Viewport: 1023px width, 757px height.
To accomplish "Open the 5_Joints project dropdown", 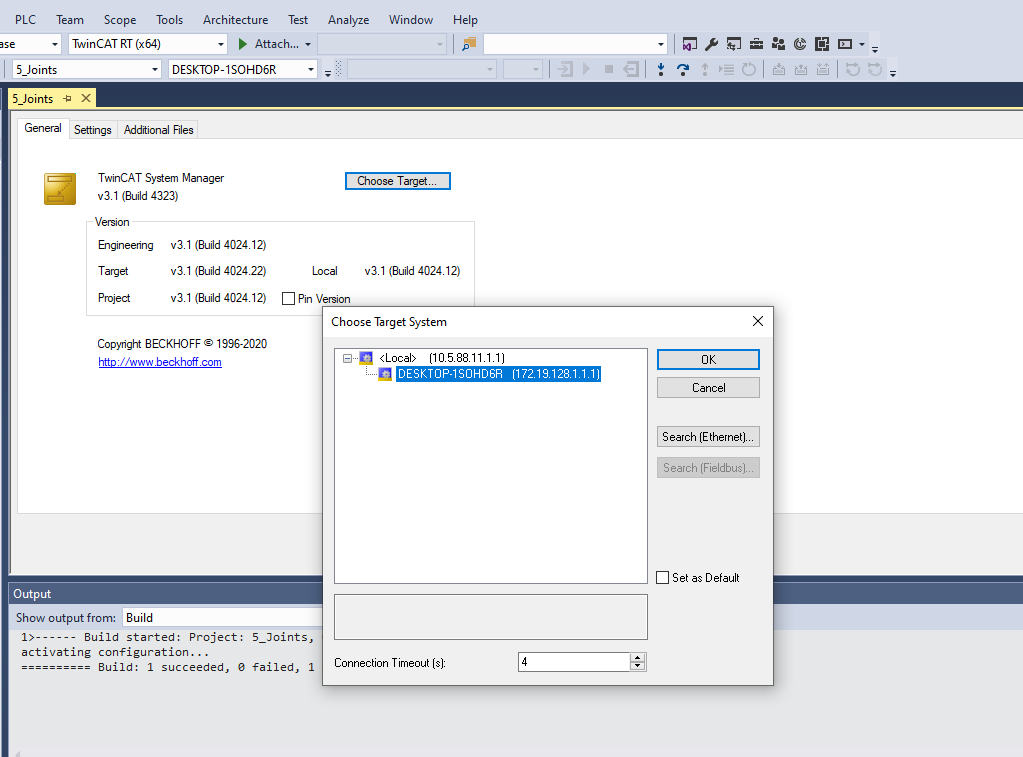I will (155, 69).
